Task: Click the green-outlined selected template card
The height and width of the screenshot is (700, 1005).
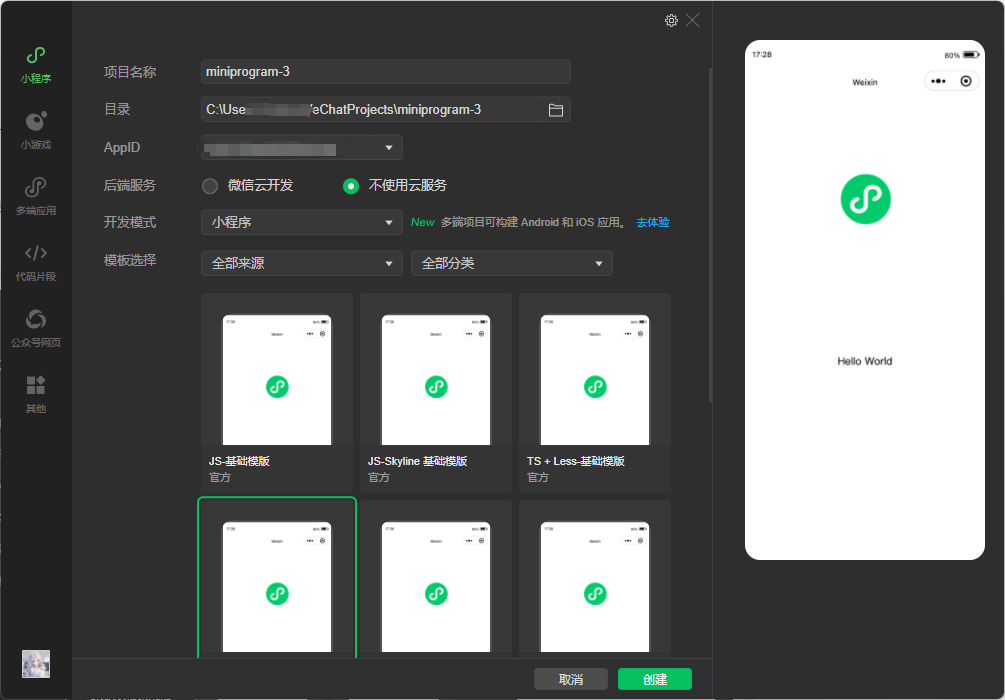Action: click(277, 578)
